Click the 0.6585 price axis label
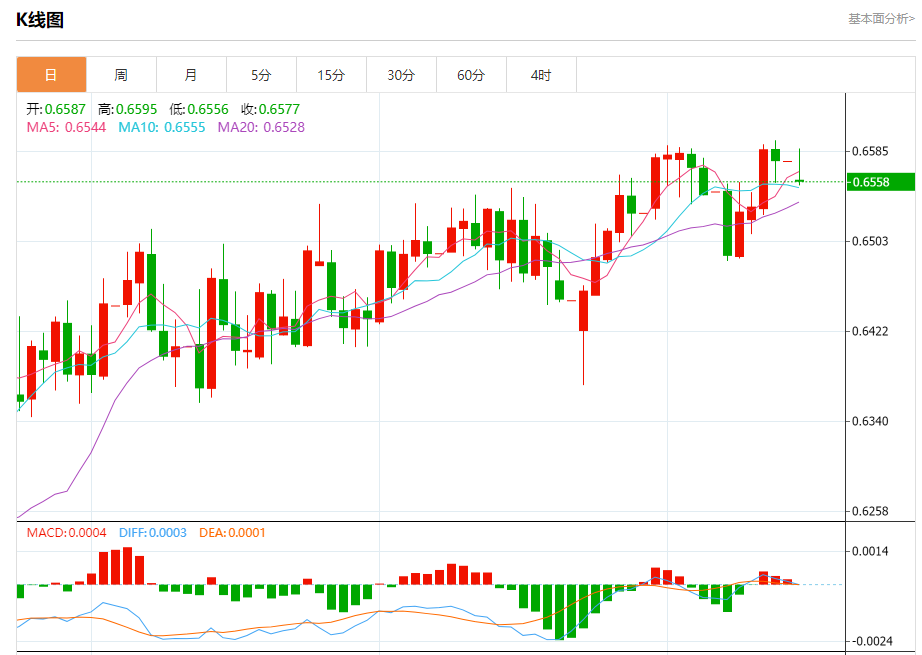 870,151
